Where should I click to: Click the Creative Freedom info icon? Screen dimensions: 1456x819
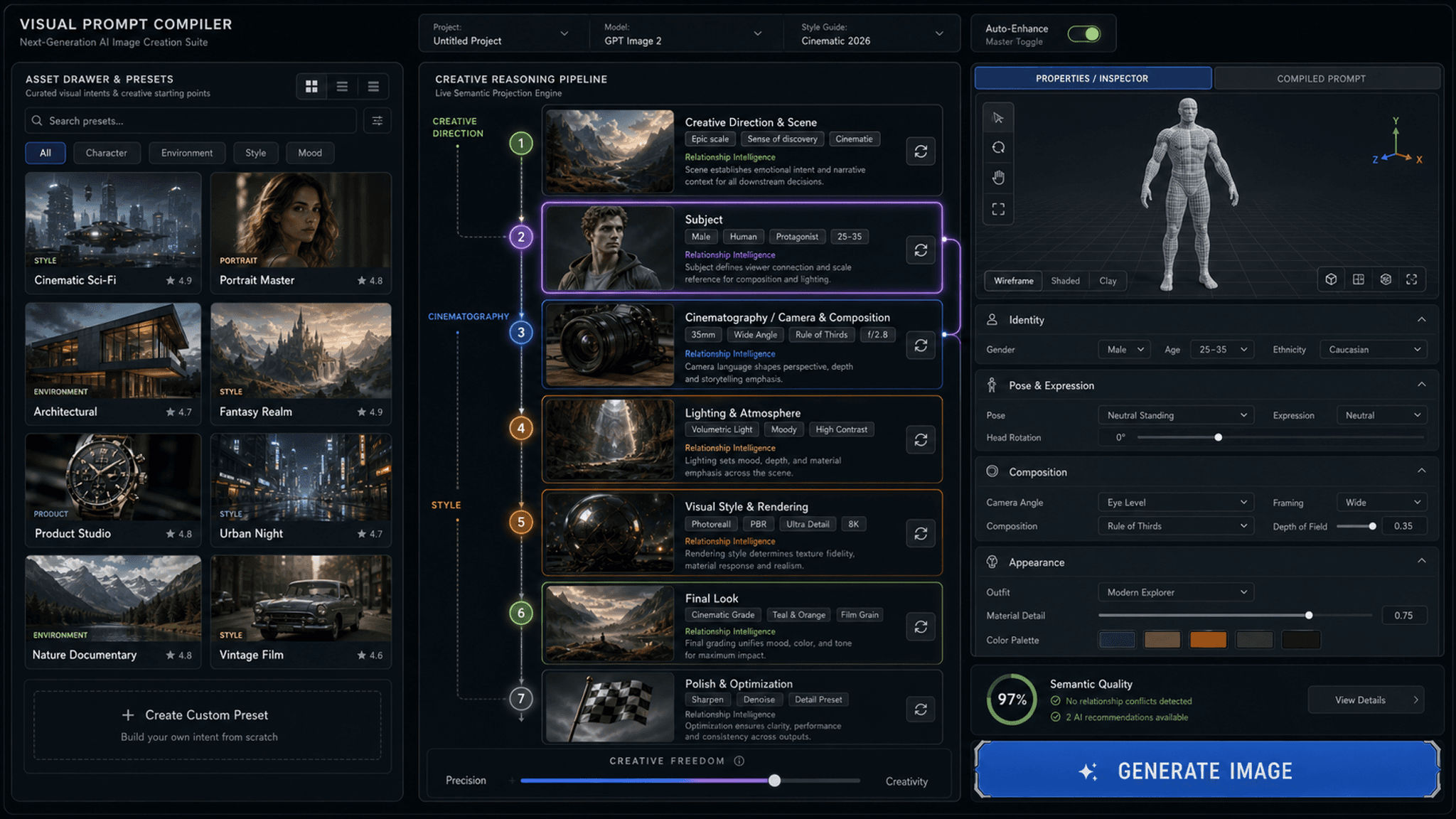[739, 761]
